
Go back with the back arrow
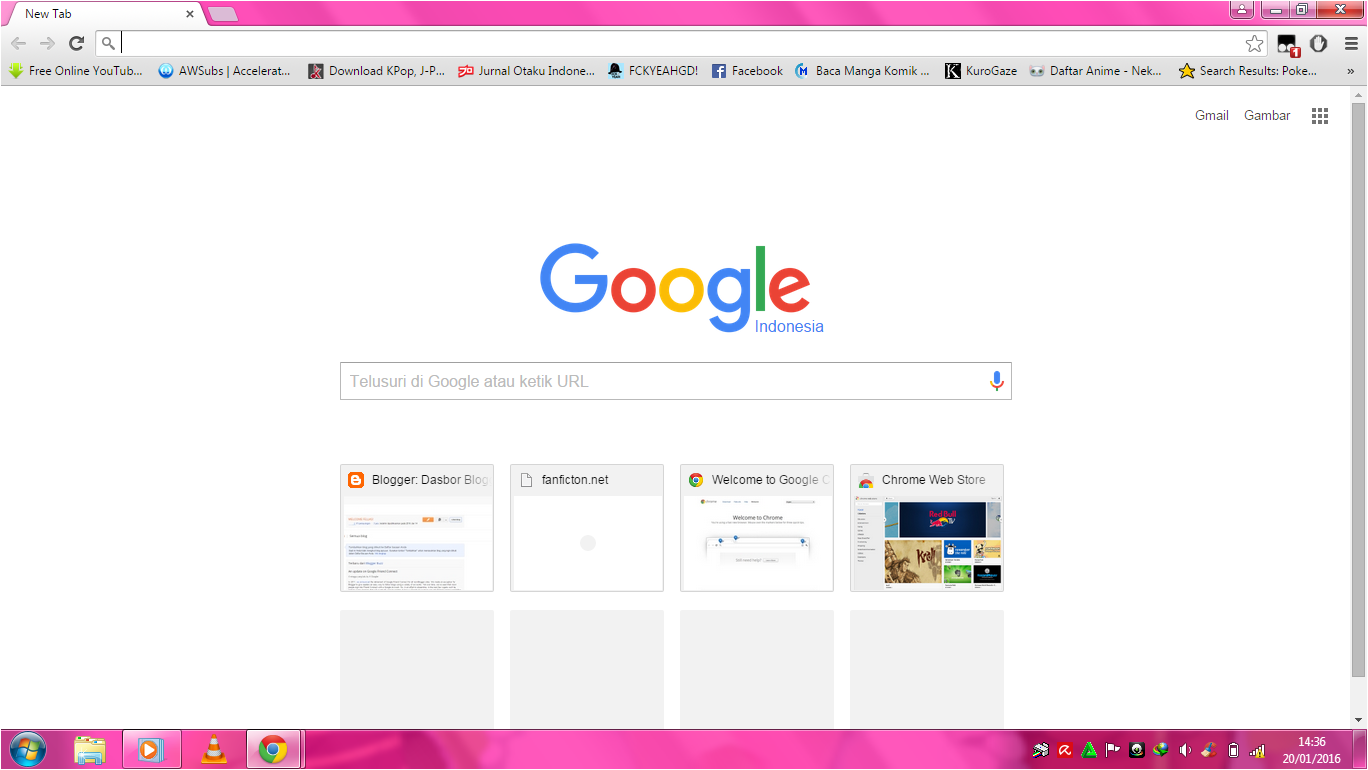click(18, 43)
